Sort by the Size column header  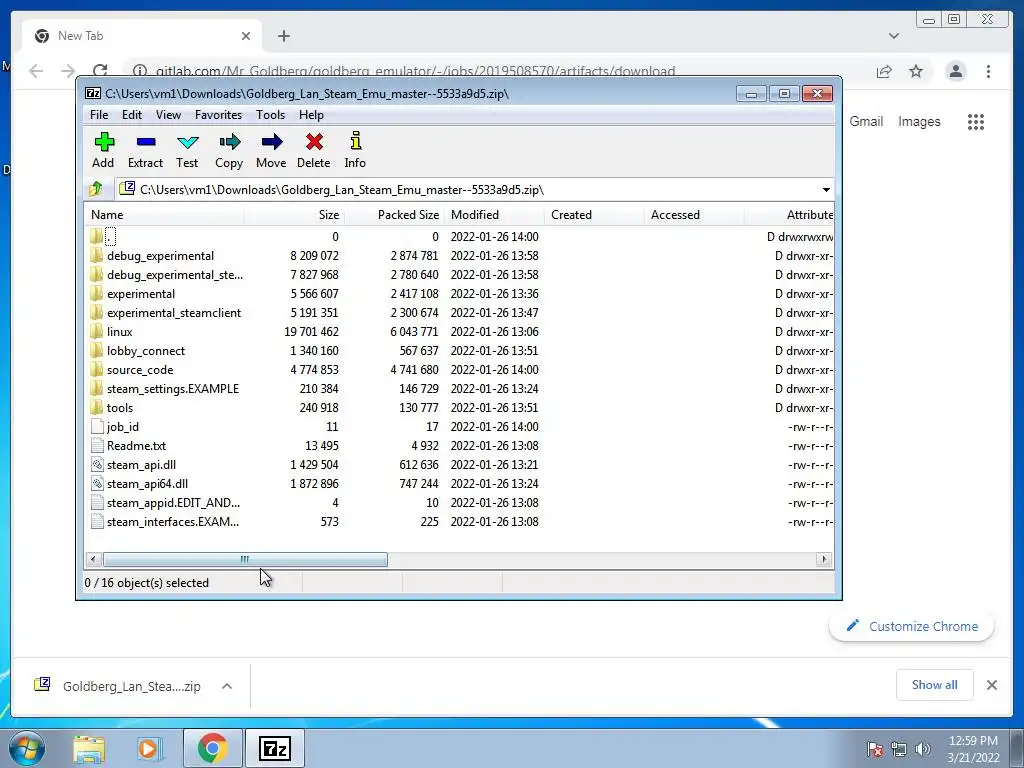point(295,215)
